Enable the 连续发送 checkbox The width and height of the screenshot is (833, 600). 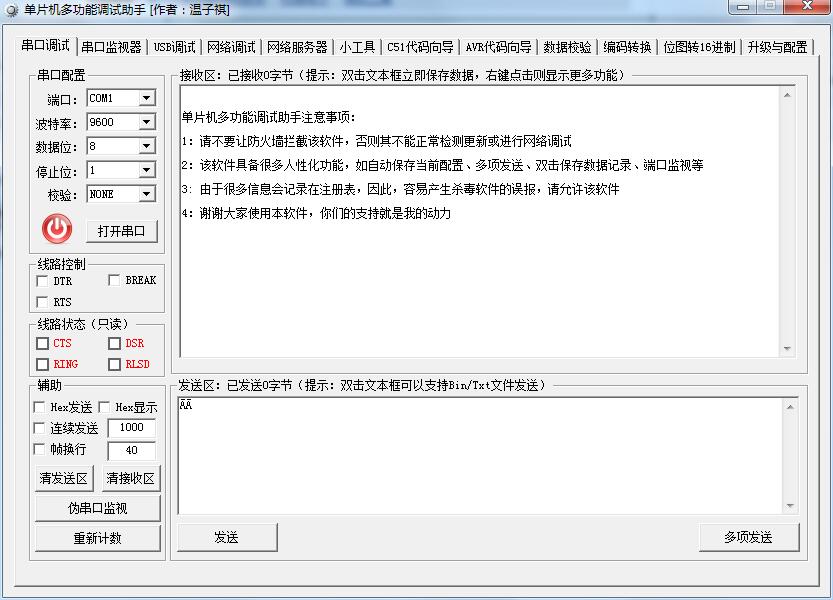coord(40,428)
